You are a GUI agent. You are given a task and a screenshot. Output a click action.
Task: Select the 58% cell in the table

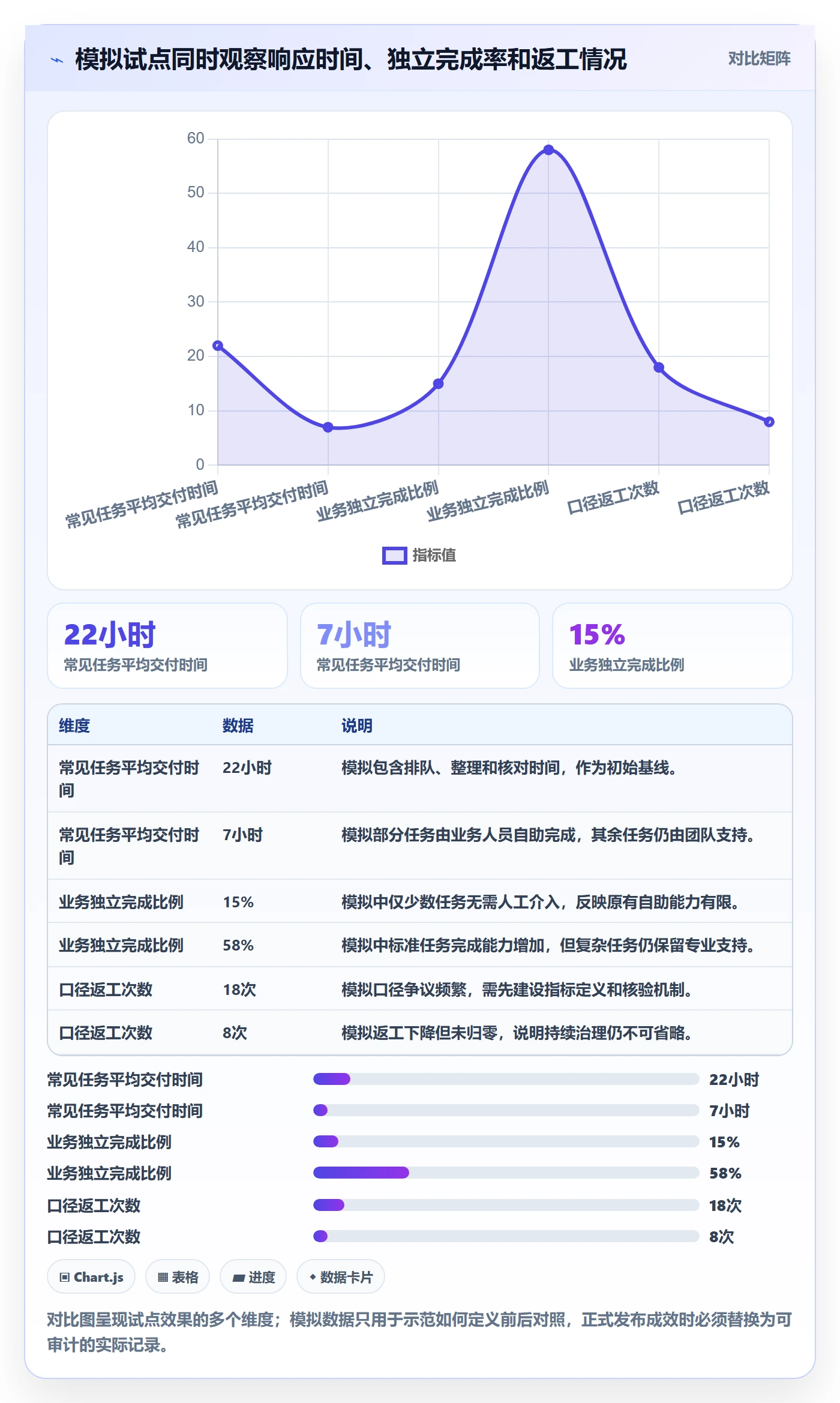tap(238, 945)
